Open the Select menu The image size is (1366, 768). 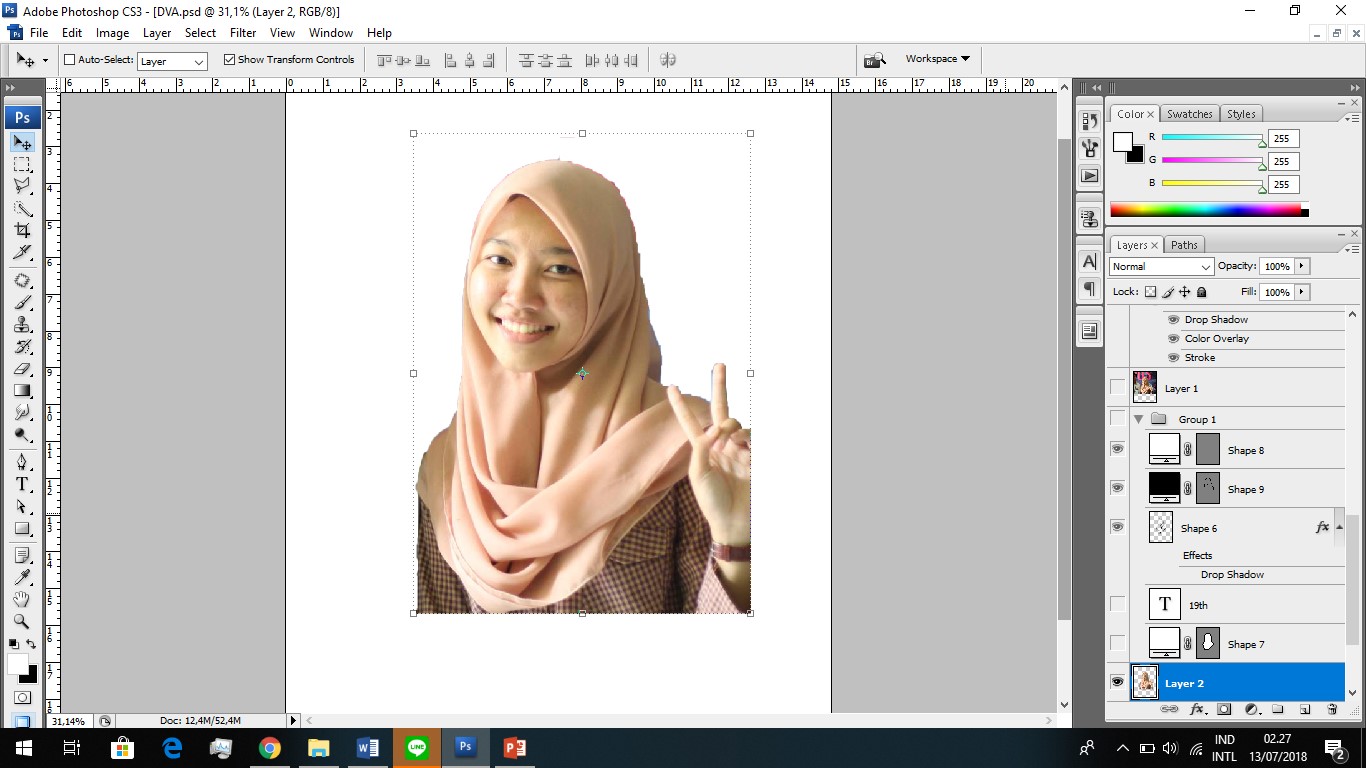pos(200,33)
